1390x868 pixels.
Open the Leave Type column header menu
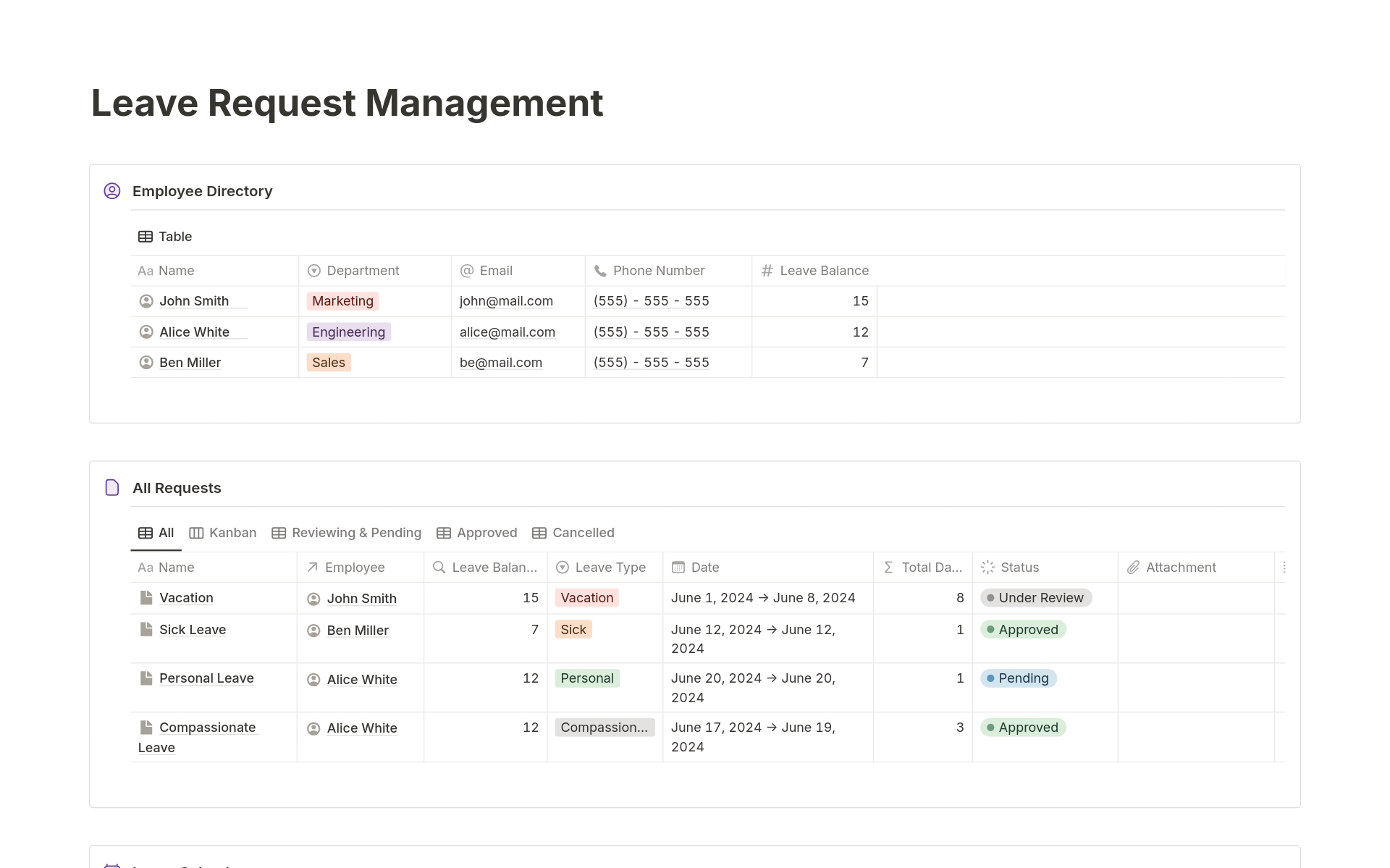pos(610,568)
